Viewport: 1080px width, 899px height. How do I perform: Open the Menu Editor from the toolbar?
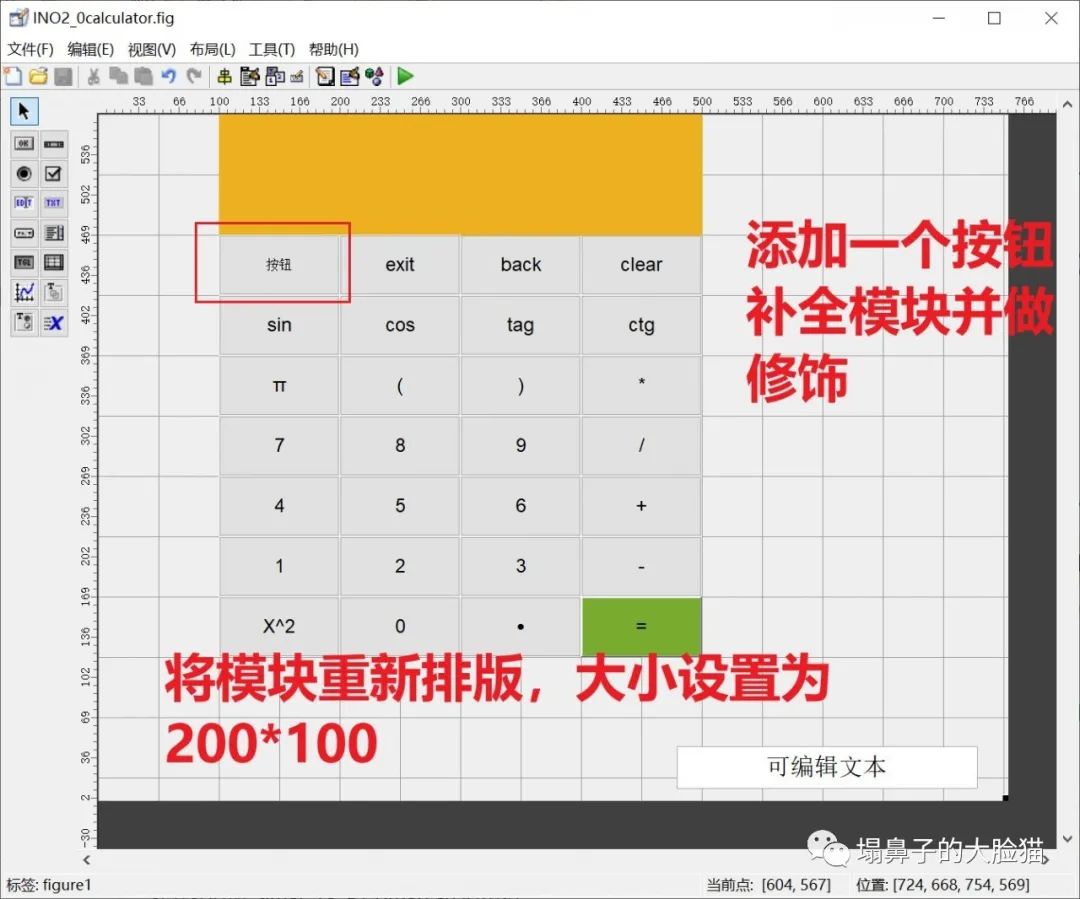click(x=250, y=76)
